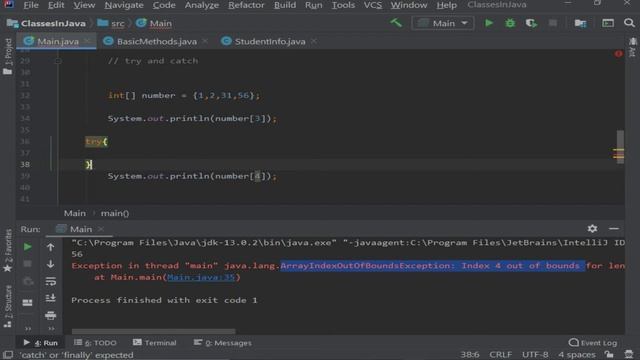Viewport: 640px width, 360px height.
Task: Click the Run panel stop icon
Action: pos(27,264)
